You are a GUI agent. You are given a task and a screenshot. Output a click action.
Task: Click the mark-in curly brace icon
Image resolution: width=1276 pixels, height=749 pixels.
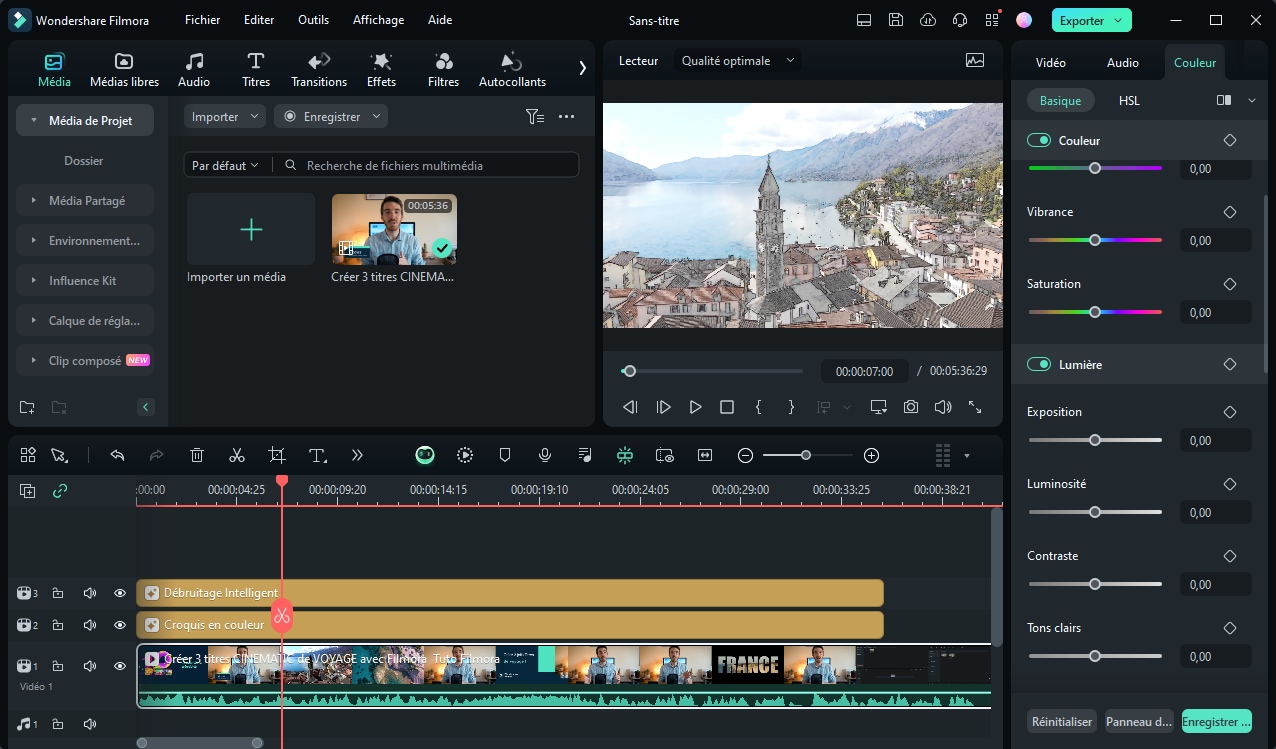(x=759, y=407)
